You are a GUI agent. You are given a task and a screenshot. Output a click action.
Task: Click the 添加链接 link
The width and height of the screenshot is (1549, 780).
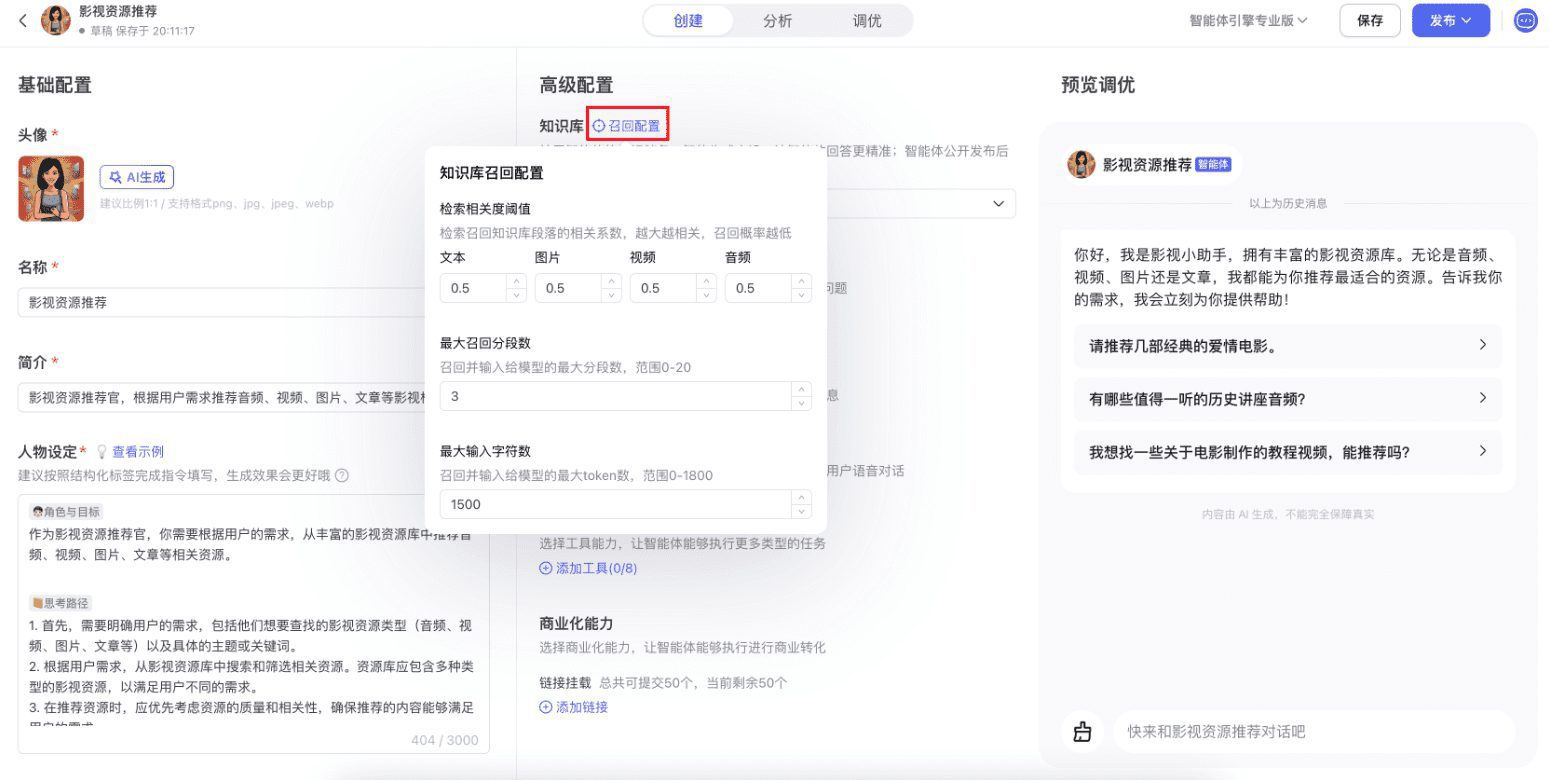(x=574, y=707)
